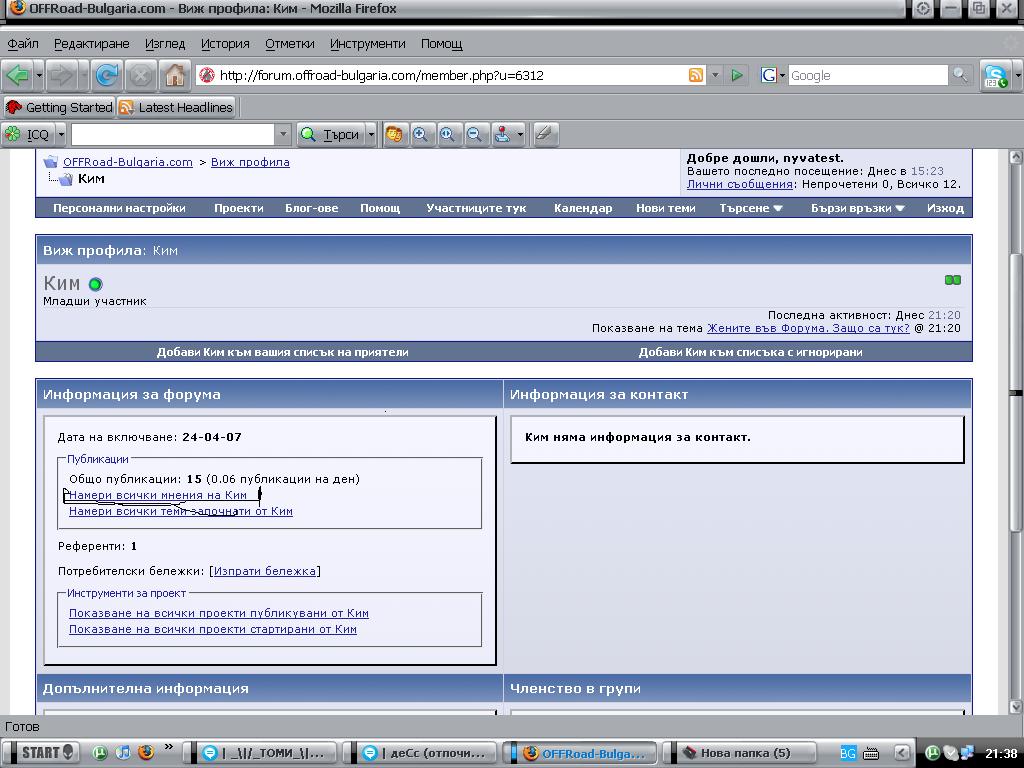Viewport: 1024px width, 768px height.
Task: Open the История menu
Action: click(x=225, y=44)
